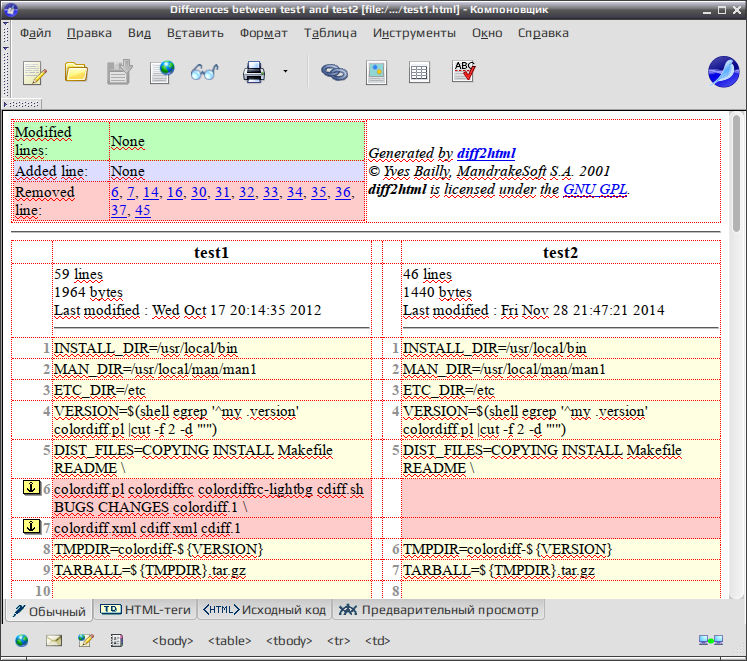The height and width of the screenshot is (661, 747).
Task: Click removed line link 30
Action: pyautogui.click(x=199, y=192)
